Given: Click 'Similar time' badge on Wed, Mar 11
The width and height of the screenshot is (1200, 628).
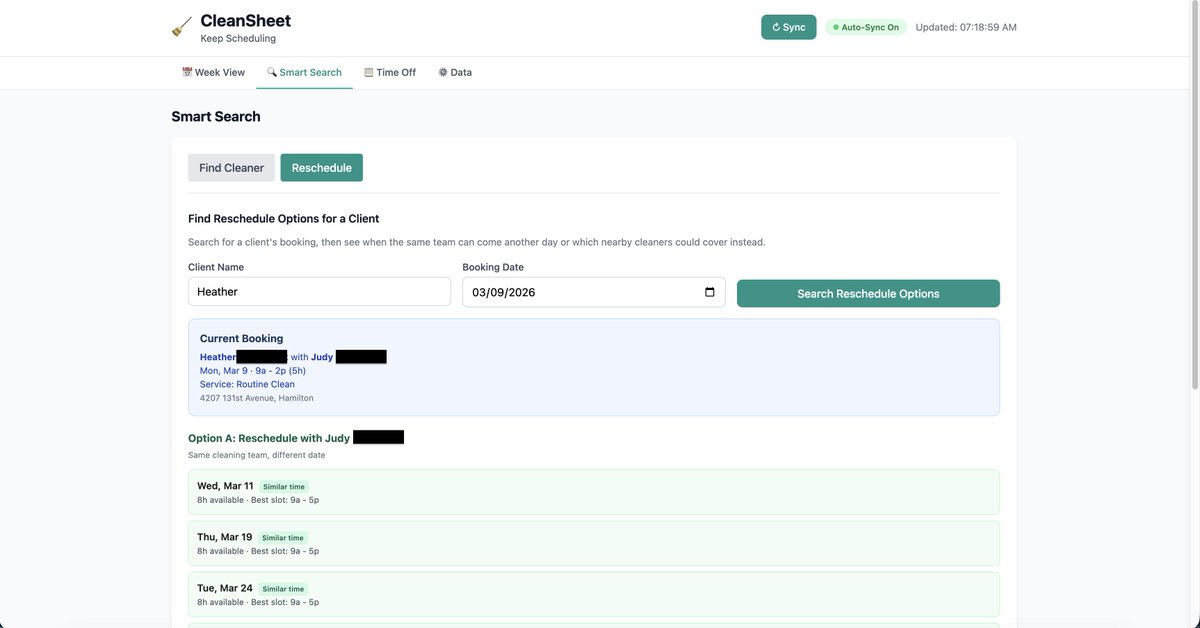Looking at the screenshot, I should tap(284, 487).
